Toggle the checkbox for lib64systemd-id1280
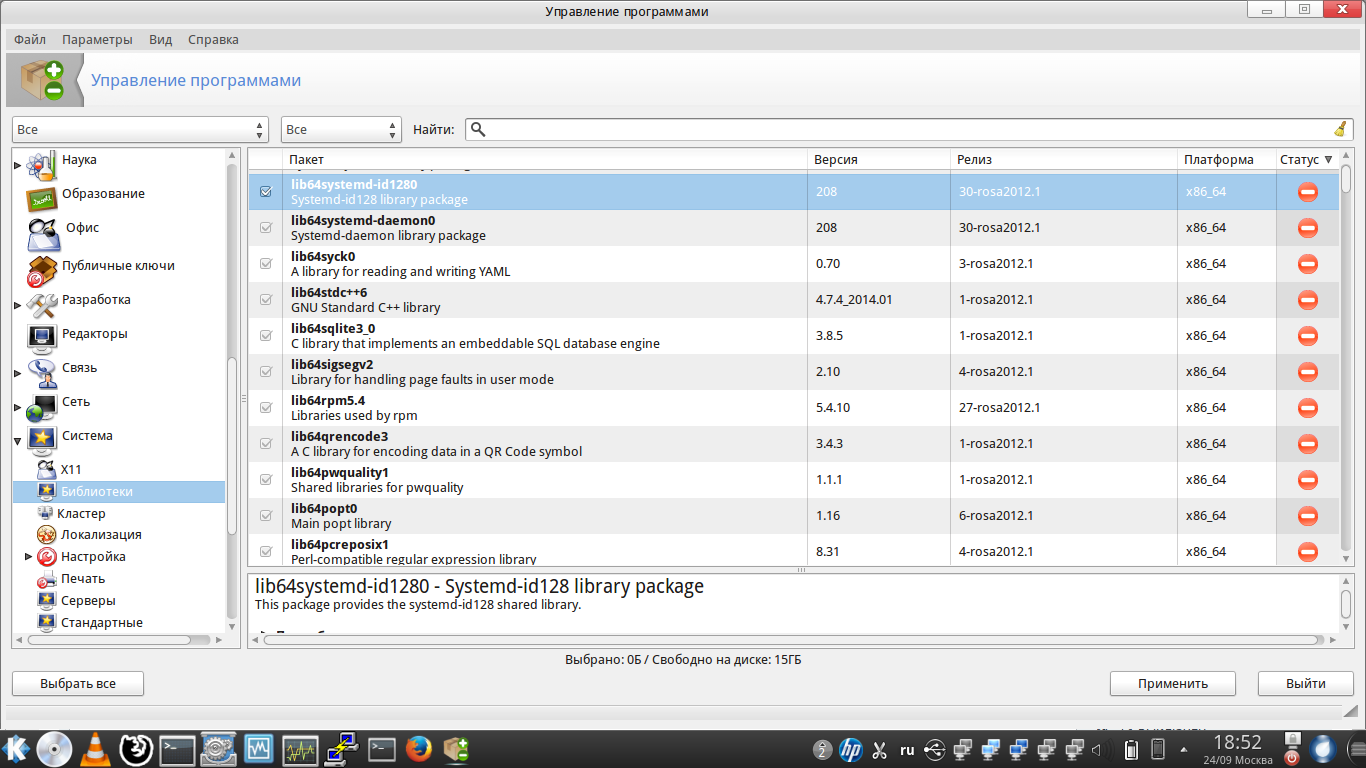Image resolution: width=1366 pixels, height=768 pixels. point(266,192)
